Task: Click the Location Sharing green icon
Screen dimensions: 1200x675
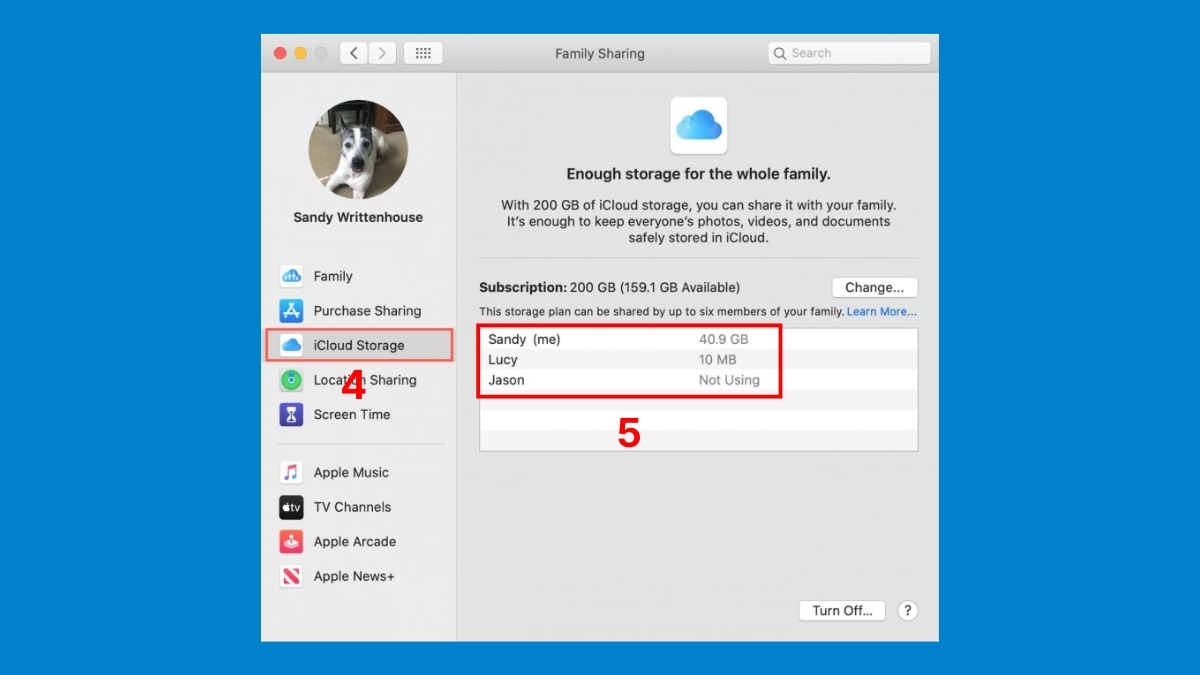Action: (291, 380)
